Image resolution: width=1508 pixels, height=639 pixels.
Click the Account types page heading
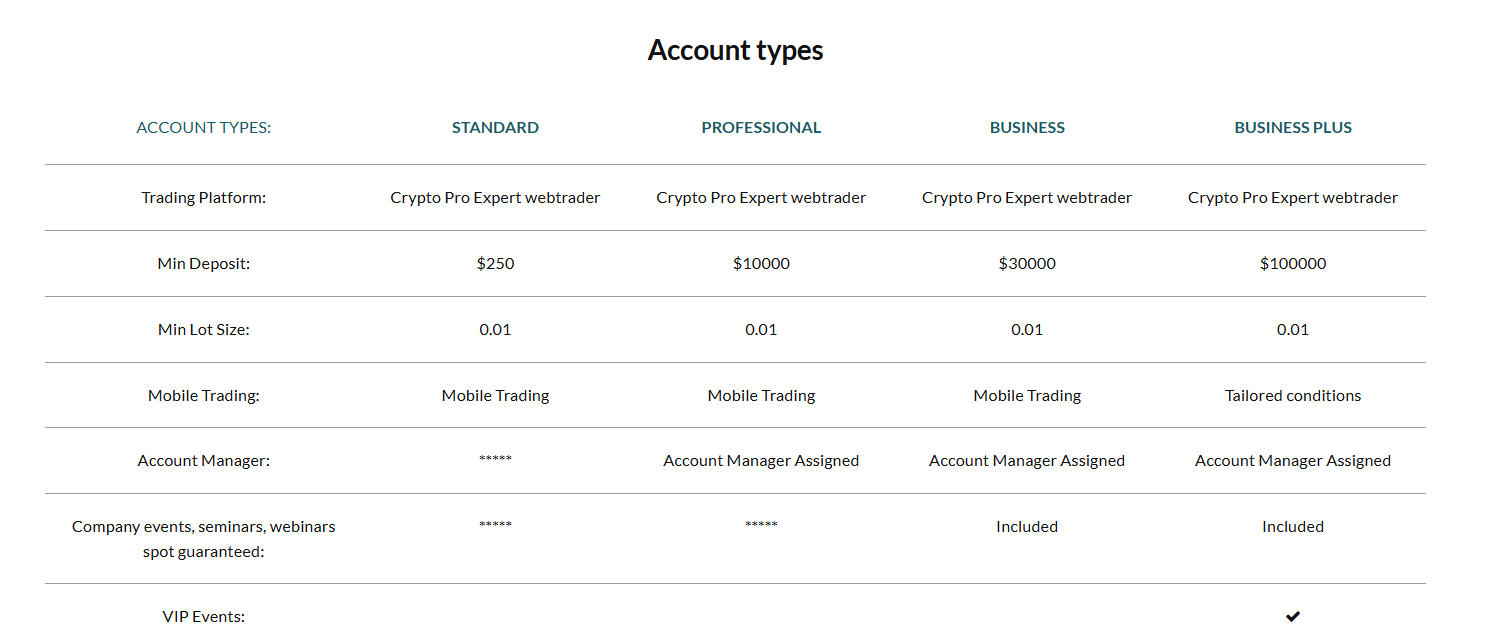click(x=735, y=50)
